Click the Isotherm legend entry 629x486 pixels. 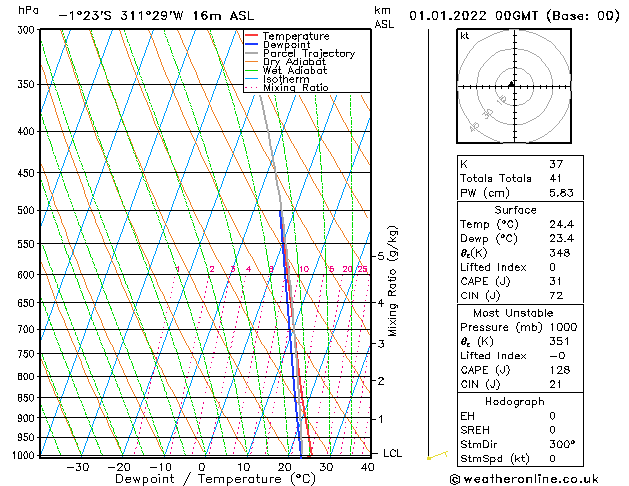click(x=286, y=79)
